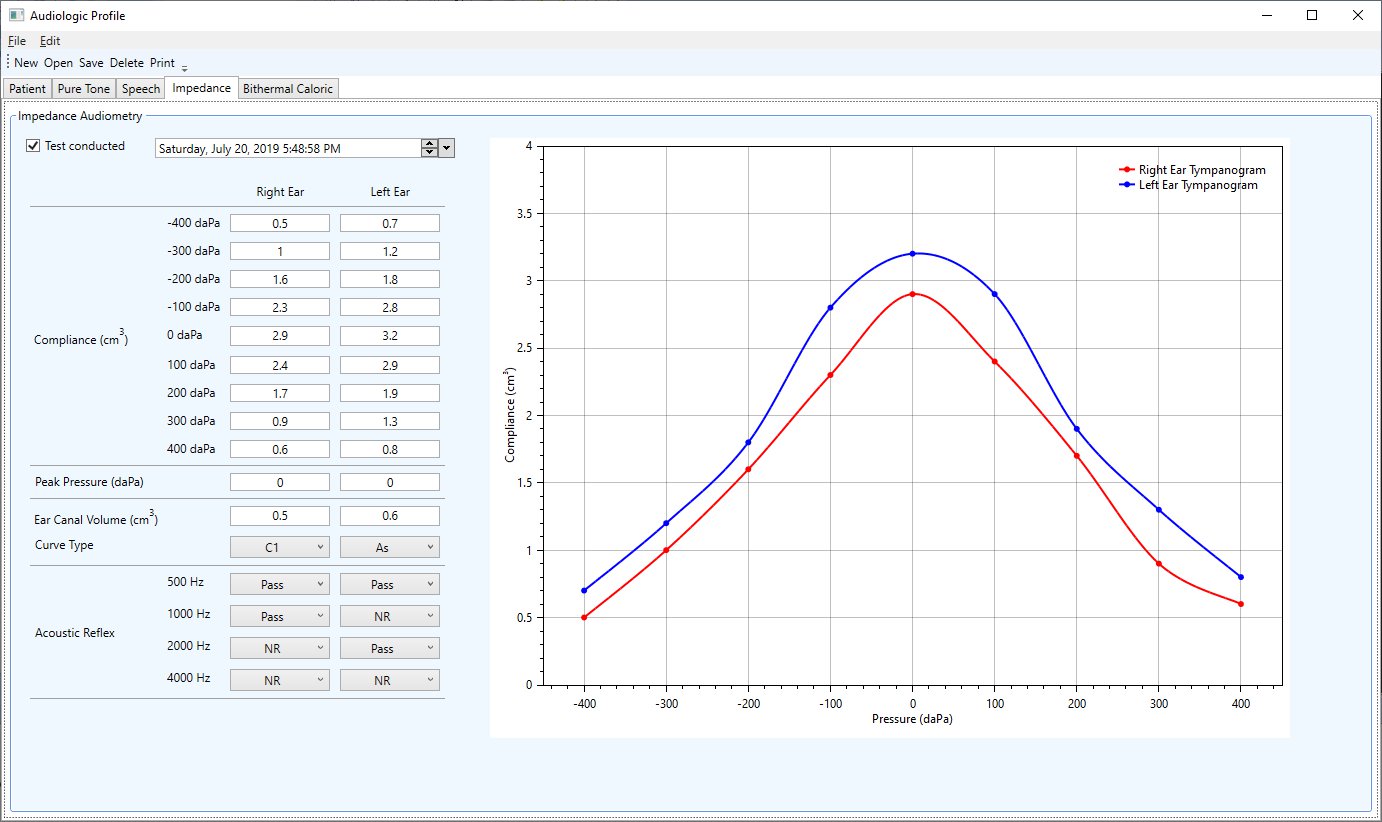Click Right Ear compliance field at 100 daPa

(x=280, y=365)
